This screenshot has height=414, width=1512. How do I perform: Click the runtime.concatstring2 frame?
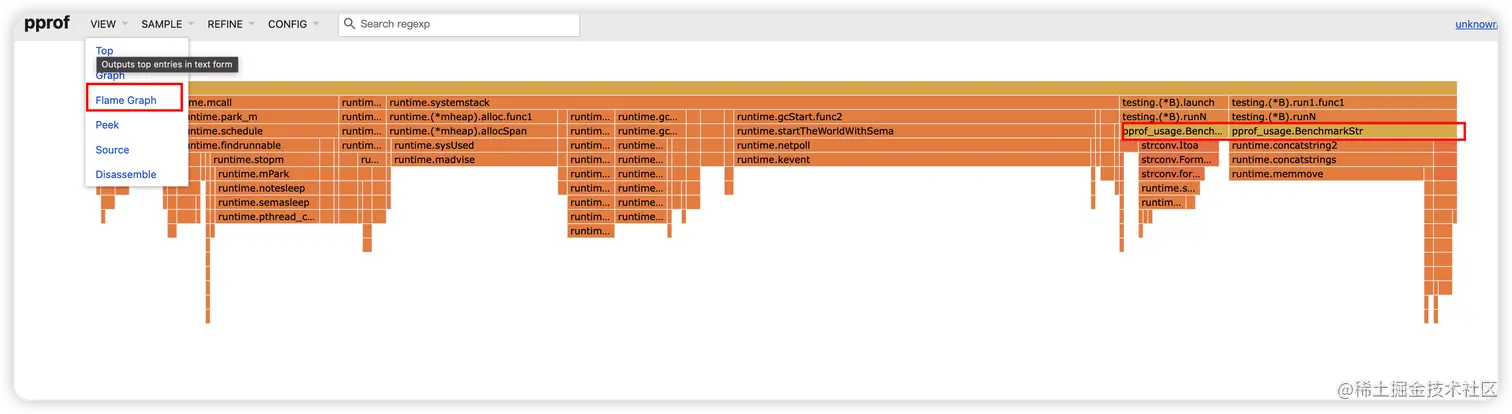pos(1331,145)
